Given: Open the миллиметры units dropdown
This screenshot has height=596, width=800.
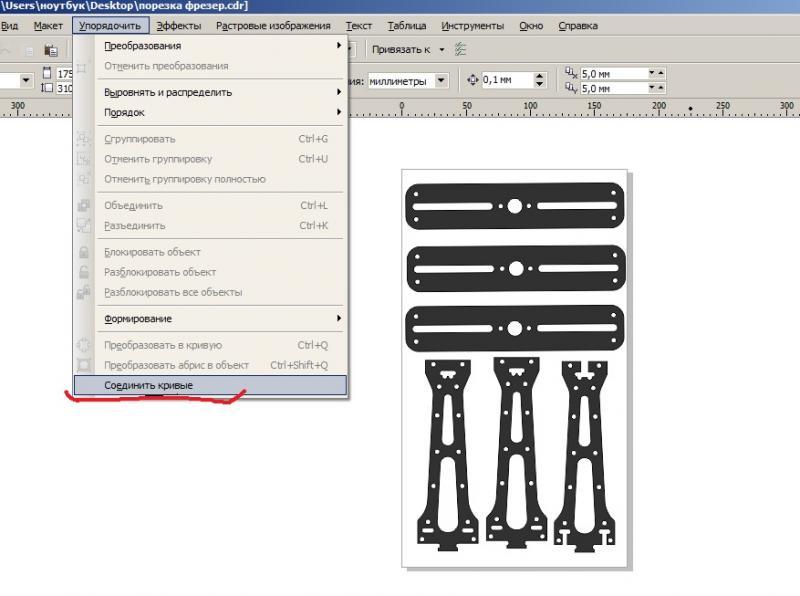Looking at the screenshot, I should click(x=441, y=80).
